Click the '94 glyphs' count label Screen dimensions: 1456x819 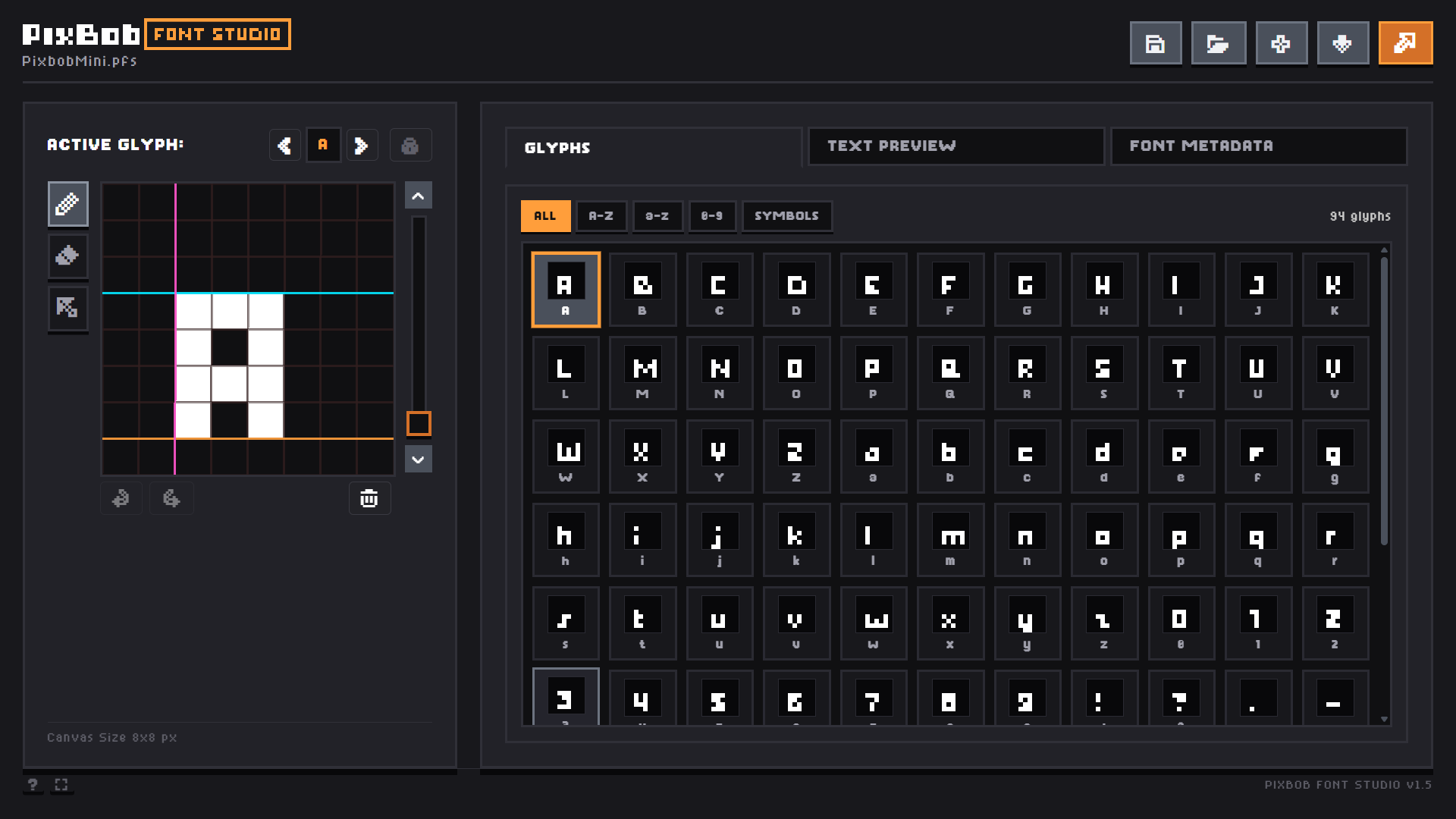(x=1360, y=216)
